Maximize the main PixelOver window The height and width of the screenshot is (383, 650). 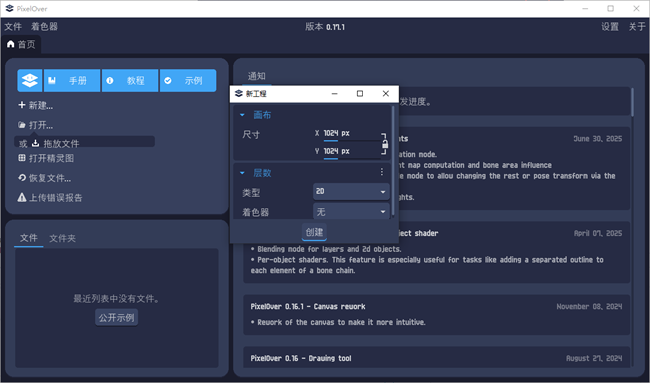point(611,8)
